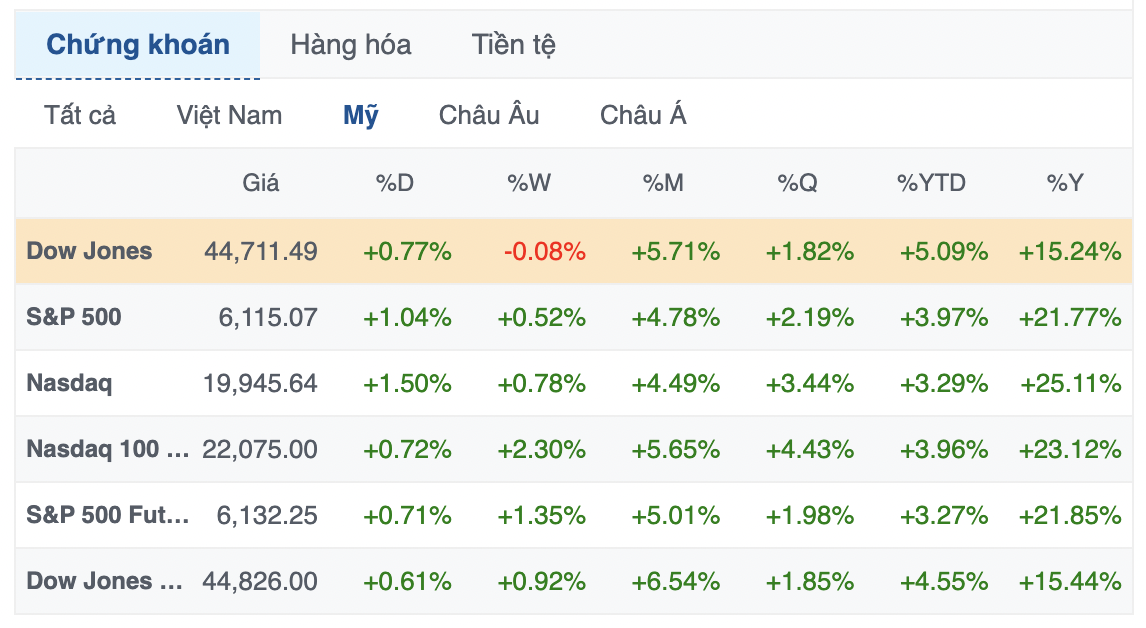Viewport: 1146px width, 628px height.
Task: Show Châu Âu markets
Action: tap(489, 115)
